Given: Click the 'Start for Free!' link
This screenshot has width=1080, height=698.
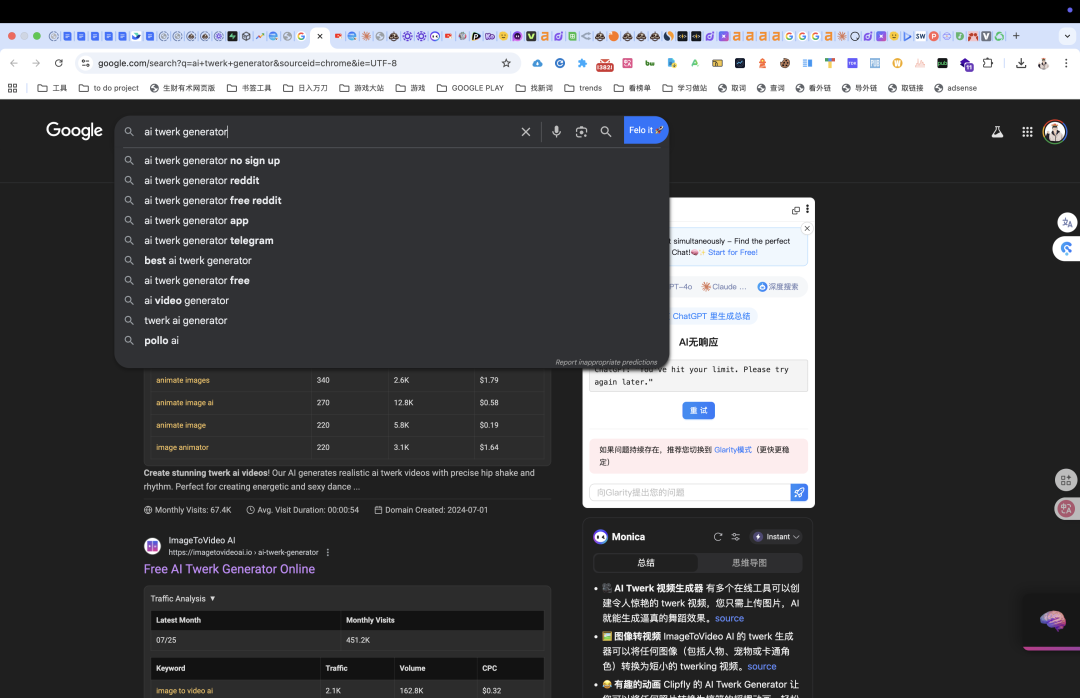Looking at the screenshot, I should 733,252.
